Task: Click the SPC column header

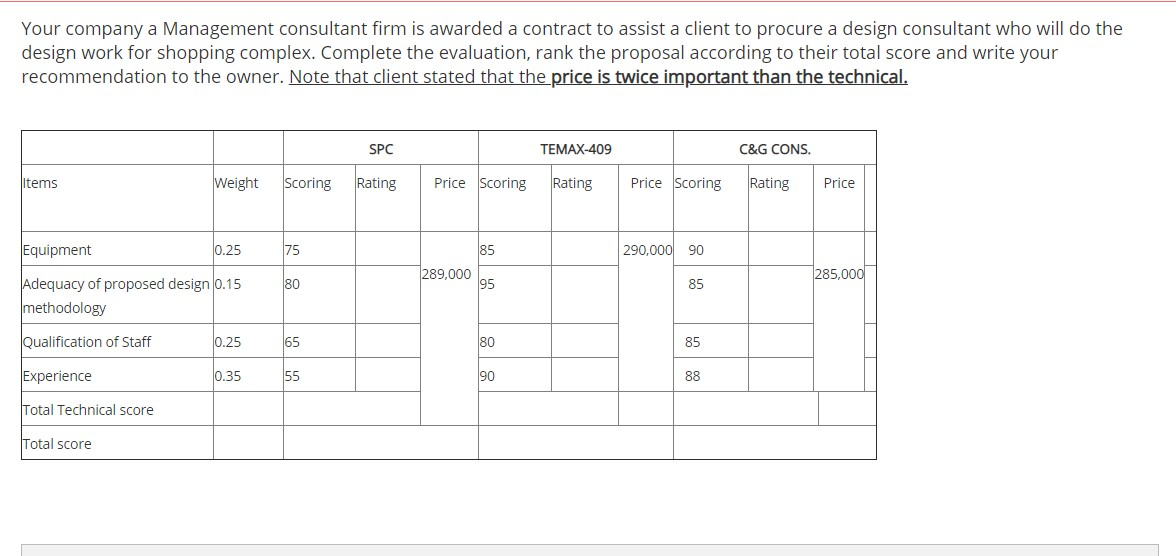Action: [381, 149]
